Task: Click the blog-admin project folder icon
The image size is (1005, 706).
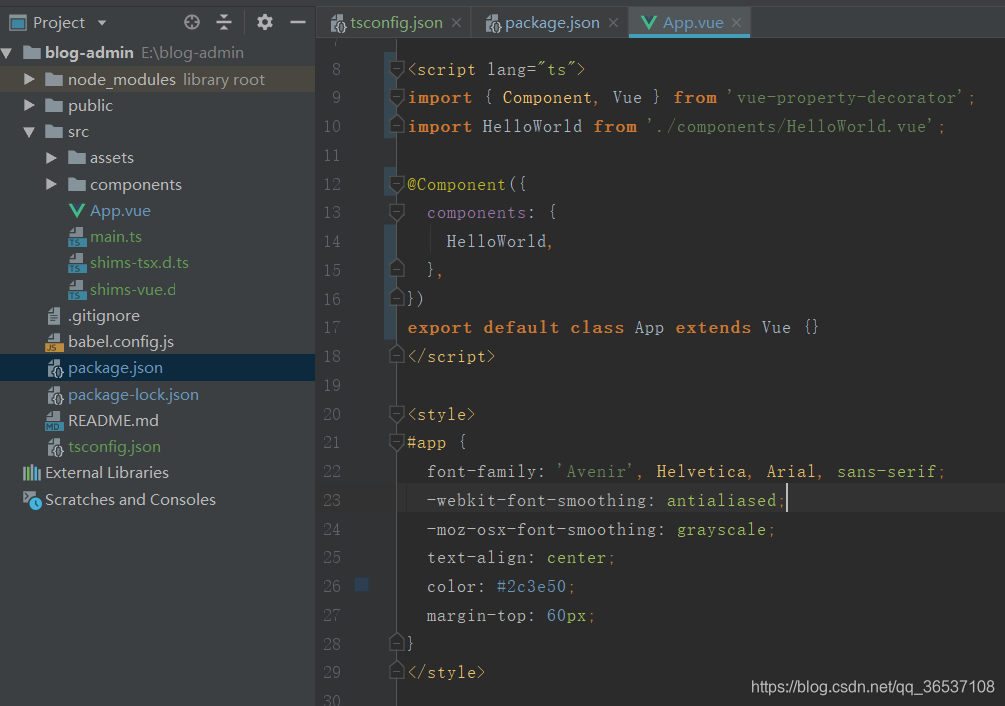Action: point(31,53)
